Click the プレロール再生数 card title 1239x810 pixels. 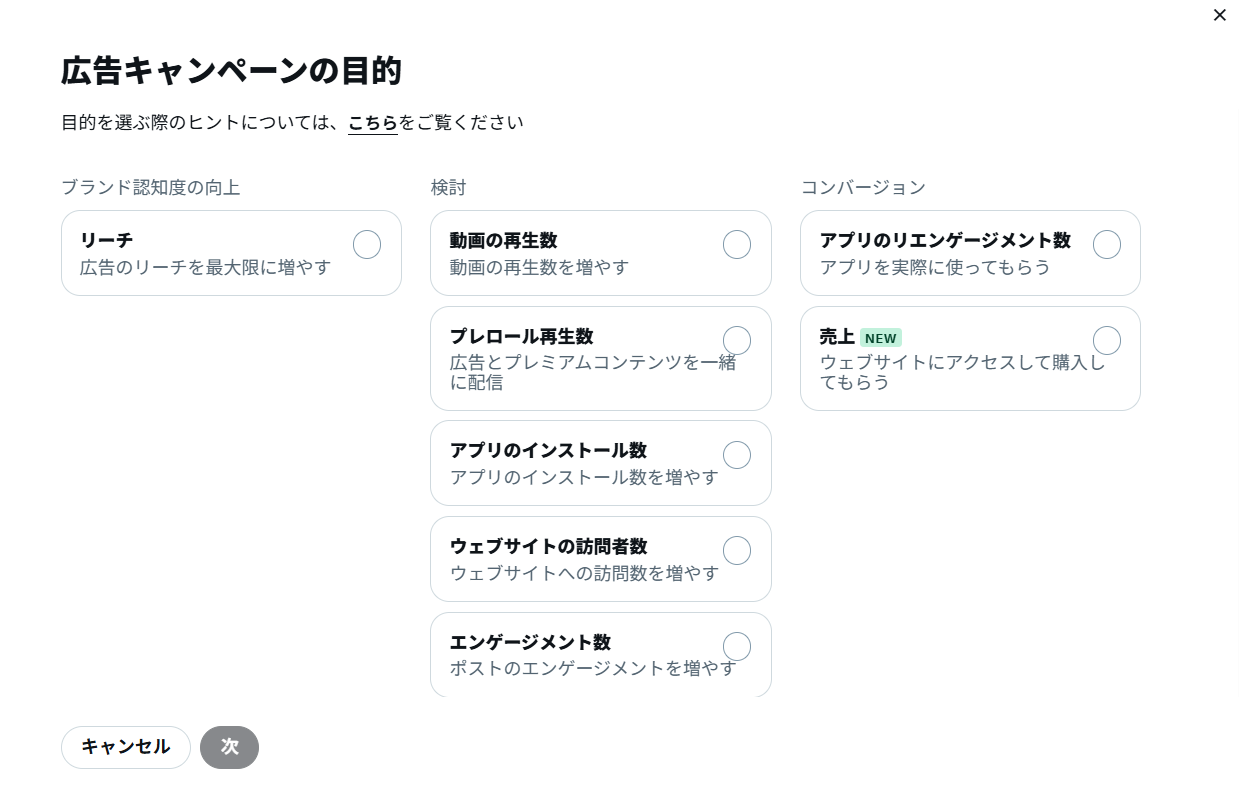522,336
